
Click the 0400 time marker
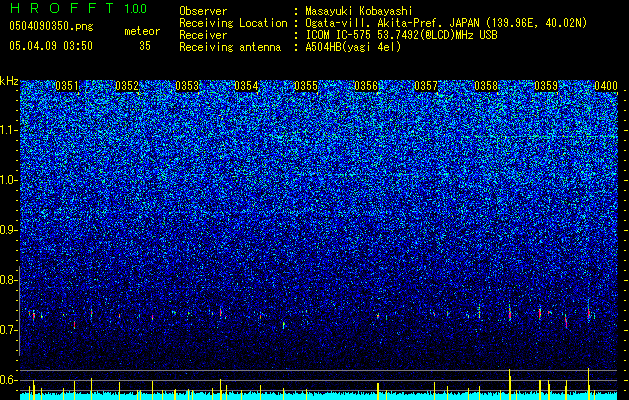606,86
